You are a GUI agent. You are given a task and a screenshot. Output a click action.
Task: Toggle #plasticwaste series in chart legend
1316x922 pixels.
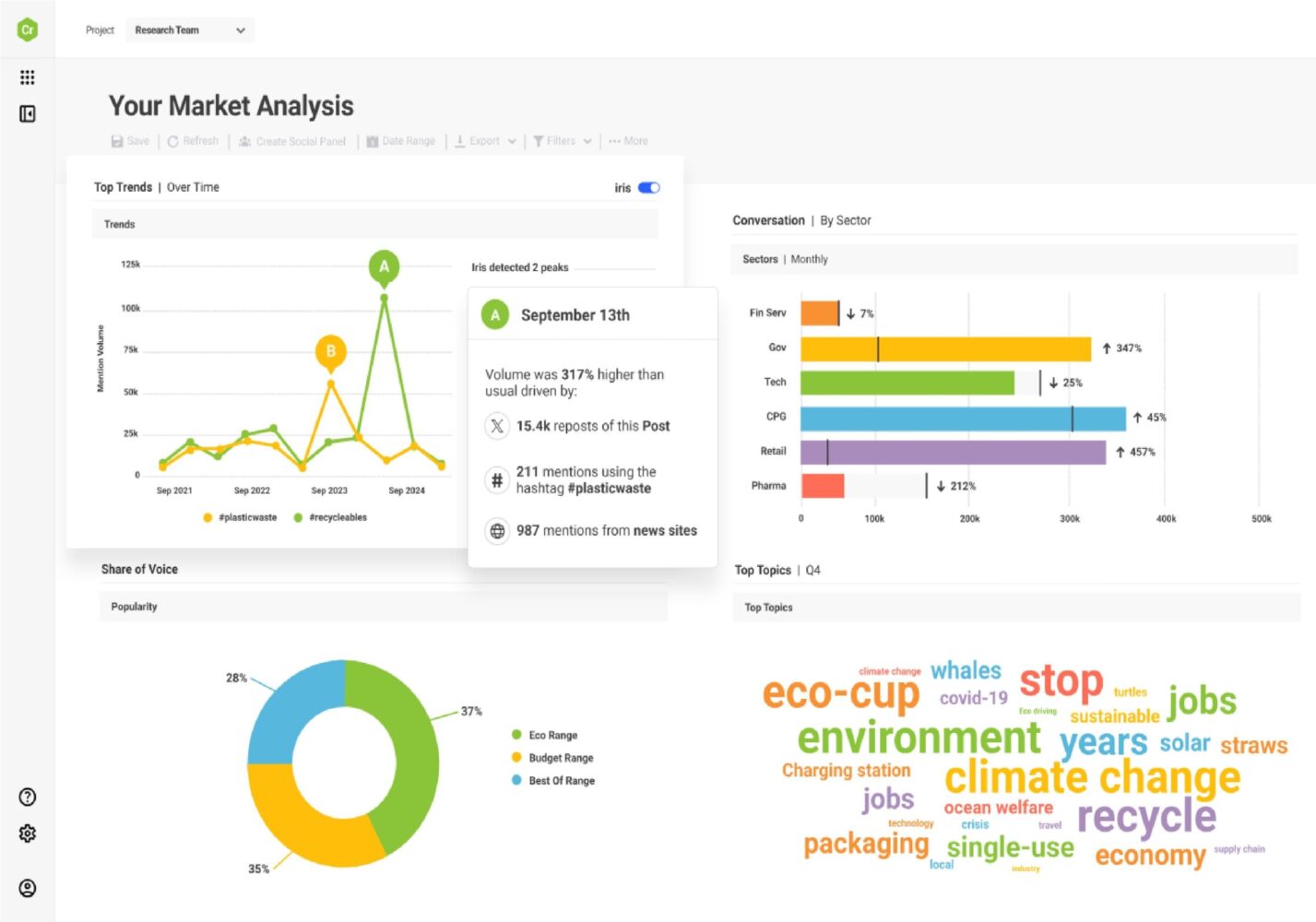coord(240,517)
